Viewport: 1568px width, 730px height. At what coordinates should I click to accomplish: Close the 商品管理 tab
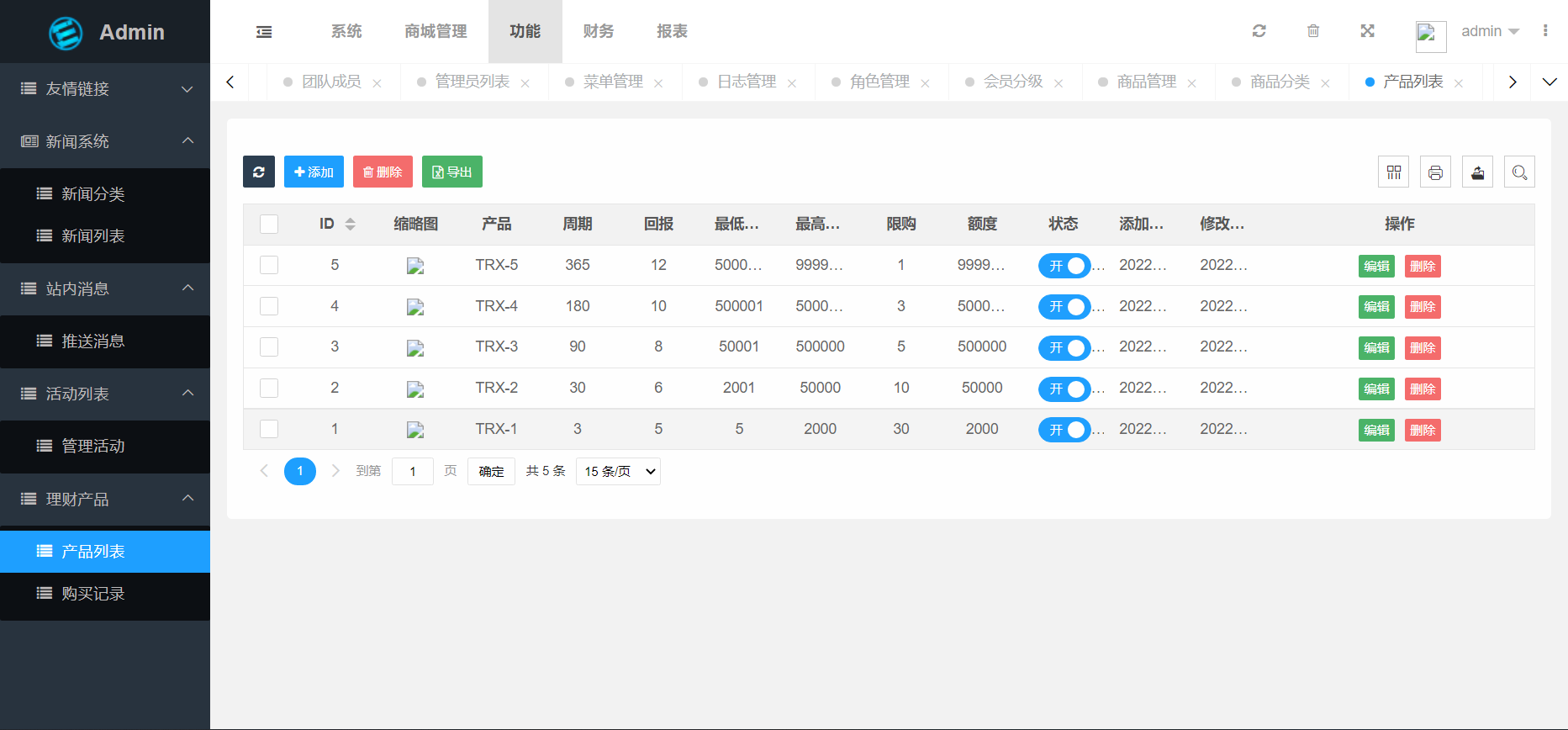1191,83
